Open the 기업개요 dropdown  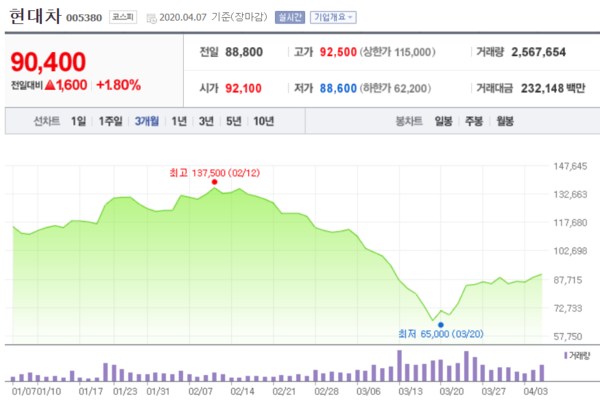[x=333, y=17]
